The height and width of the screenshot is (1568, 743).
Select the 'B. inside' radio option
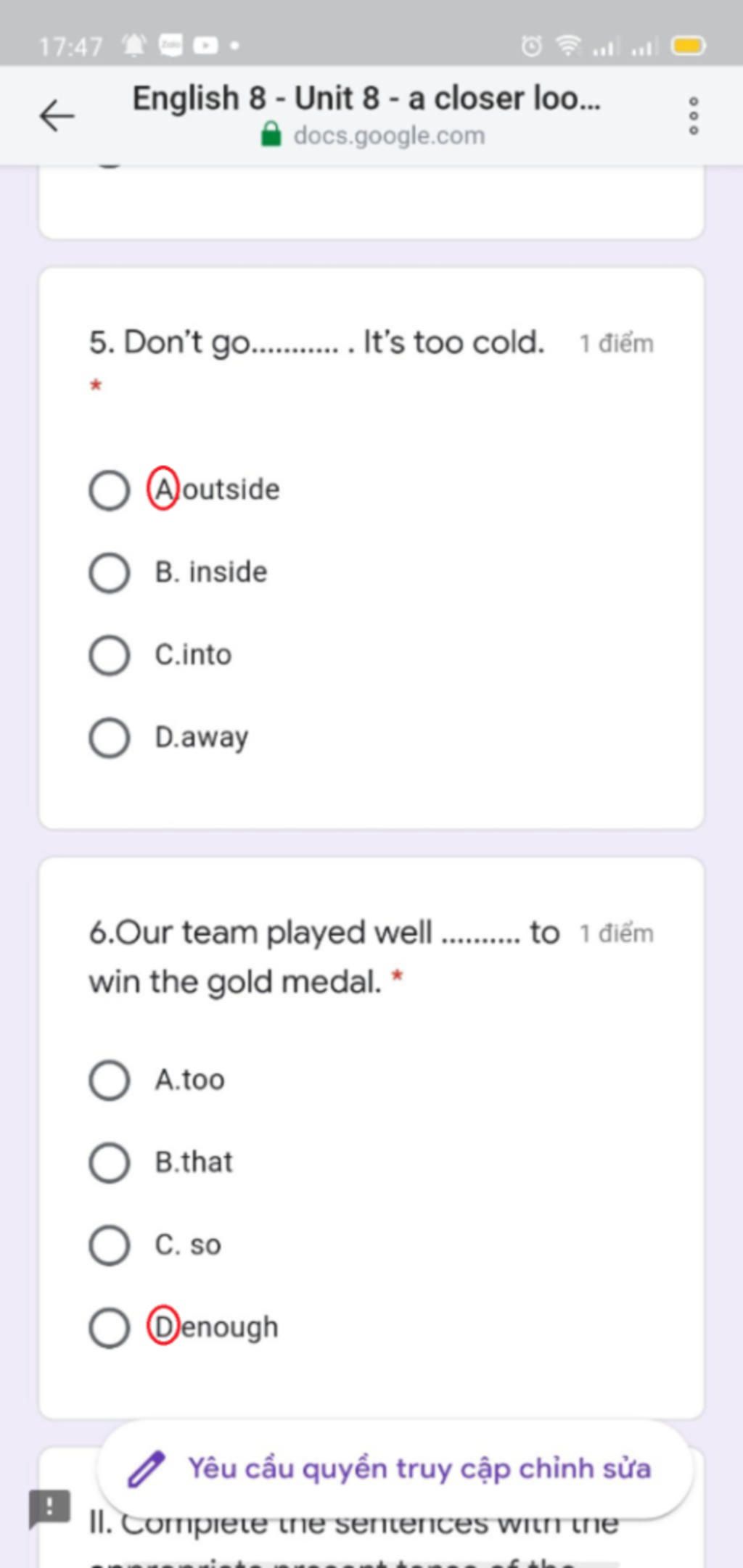[110, 572]
